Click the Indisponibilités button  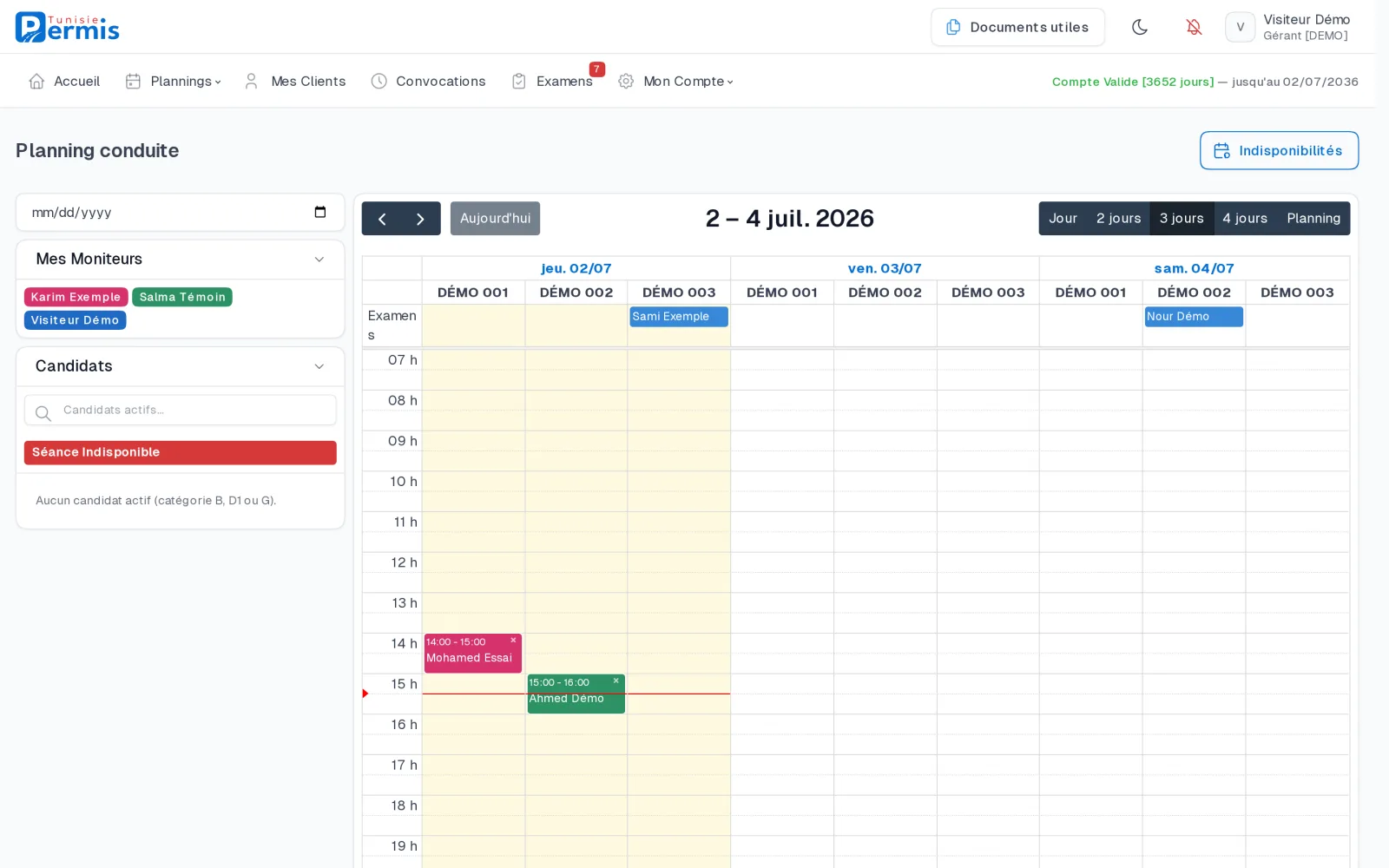(x=1279, y=150)
